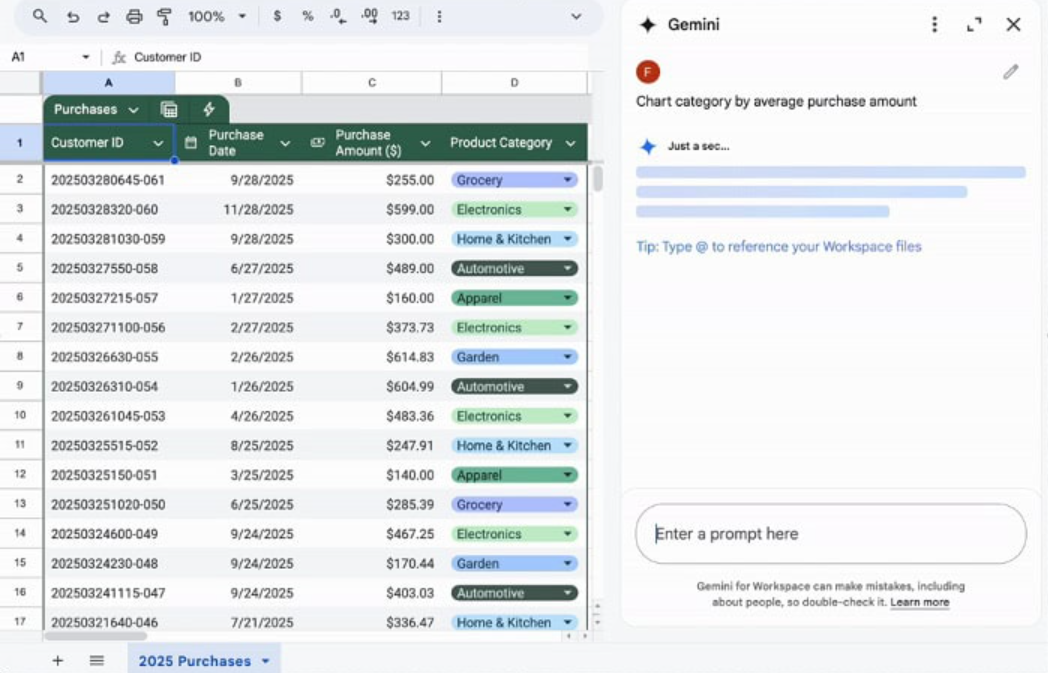Viewport: 1048px width, 673px height.
Task: Click the Learn more link
Action: [919, 603]
